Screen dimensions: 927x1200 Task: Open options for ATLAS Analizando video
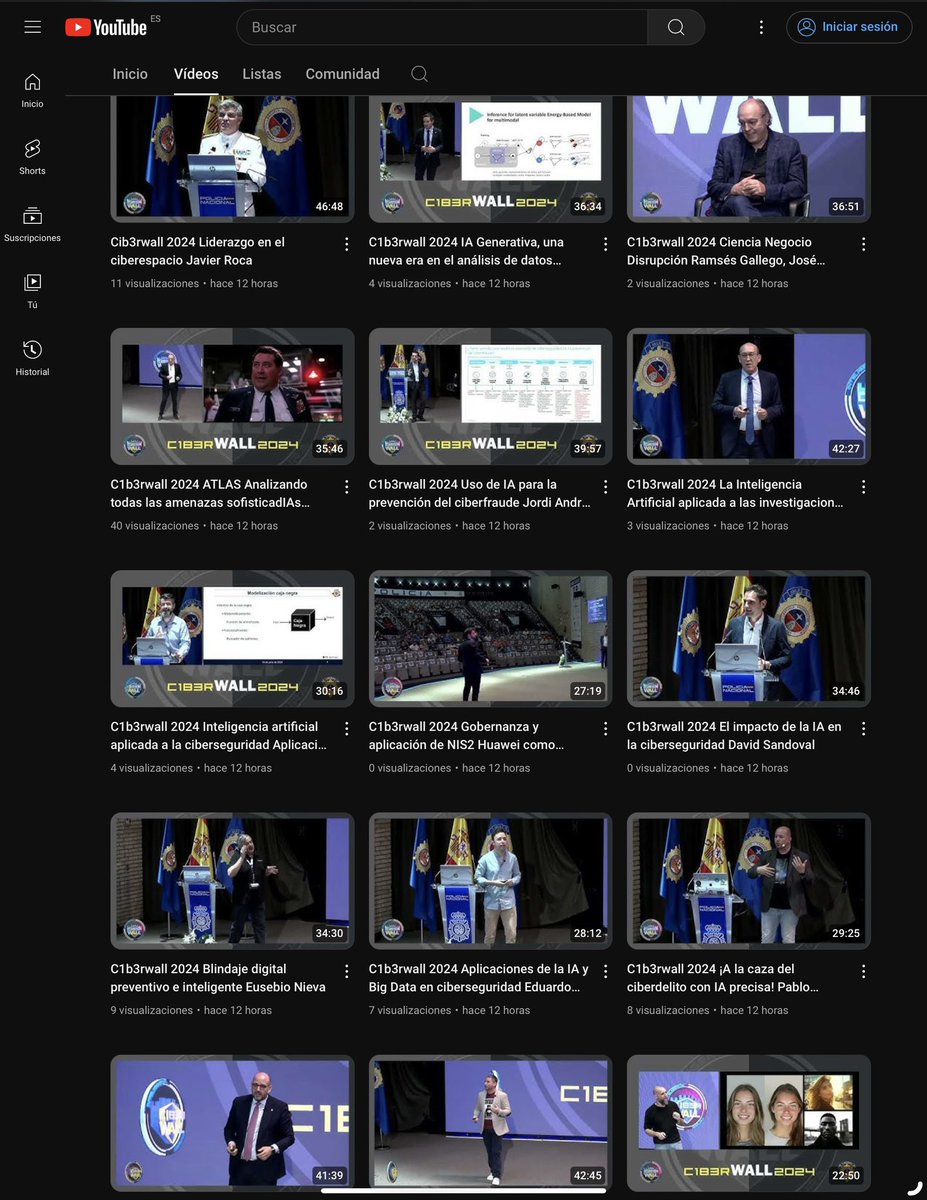pos(347,487)
